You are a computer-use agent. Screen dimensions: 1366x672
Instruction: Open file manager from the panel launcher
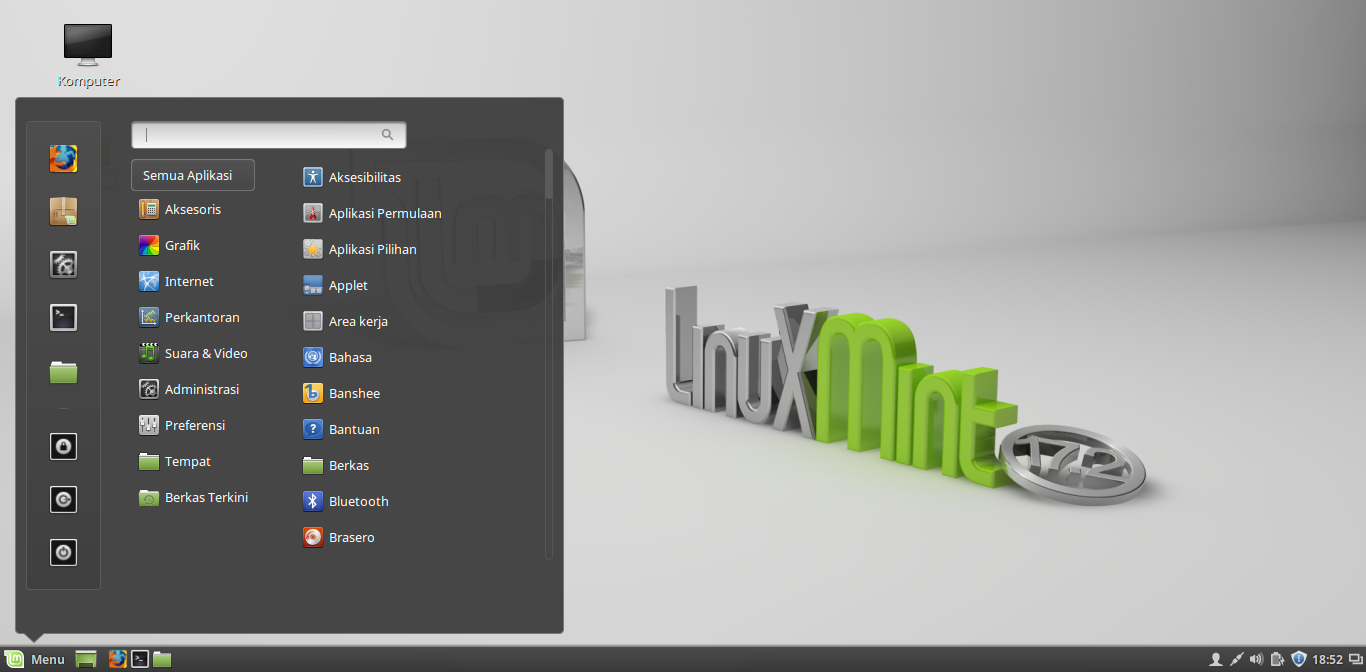click(162, 659)
